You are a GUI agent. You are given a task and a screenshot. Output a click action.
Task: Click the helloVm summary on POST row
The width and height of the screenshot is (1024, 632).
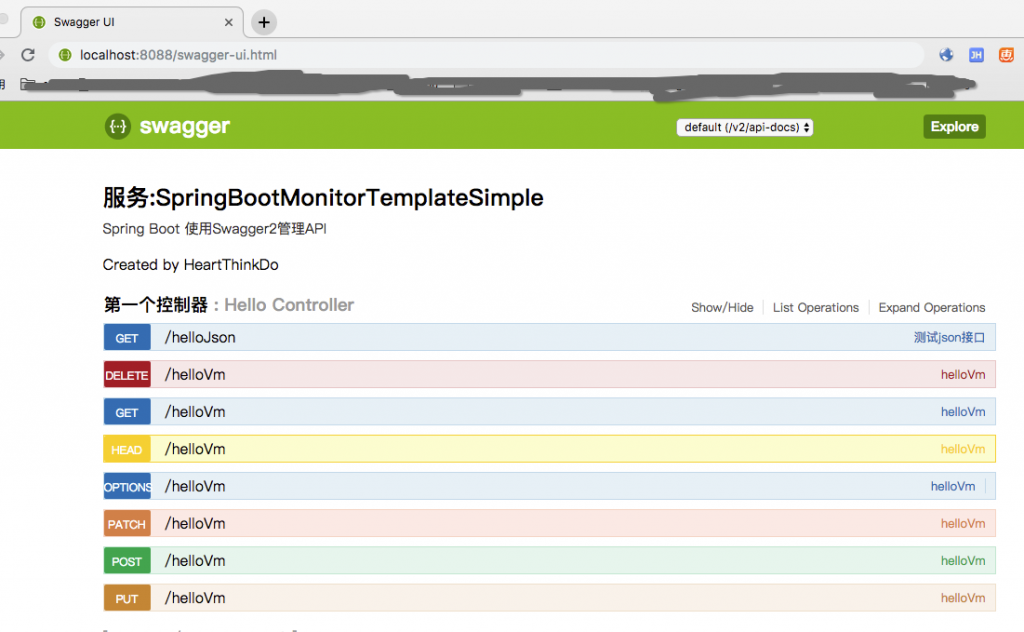pyautogui.click(x=963, y=561)
